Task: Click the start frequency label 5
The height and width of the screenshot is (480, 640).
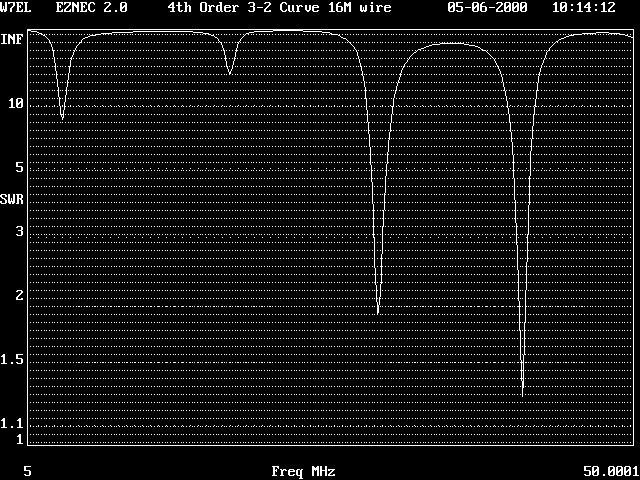Action: pyautogui.click(x=27, y=472)
